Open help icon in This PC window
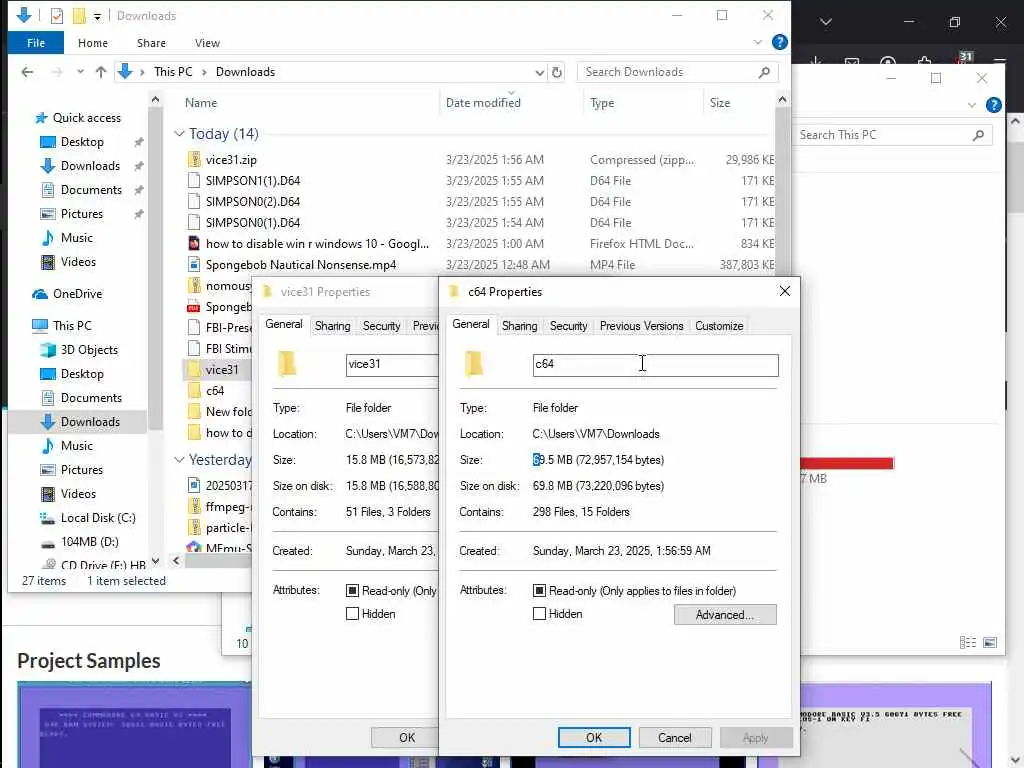The width and height of the screenshot is (1024, 768). coord(993,104)
